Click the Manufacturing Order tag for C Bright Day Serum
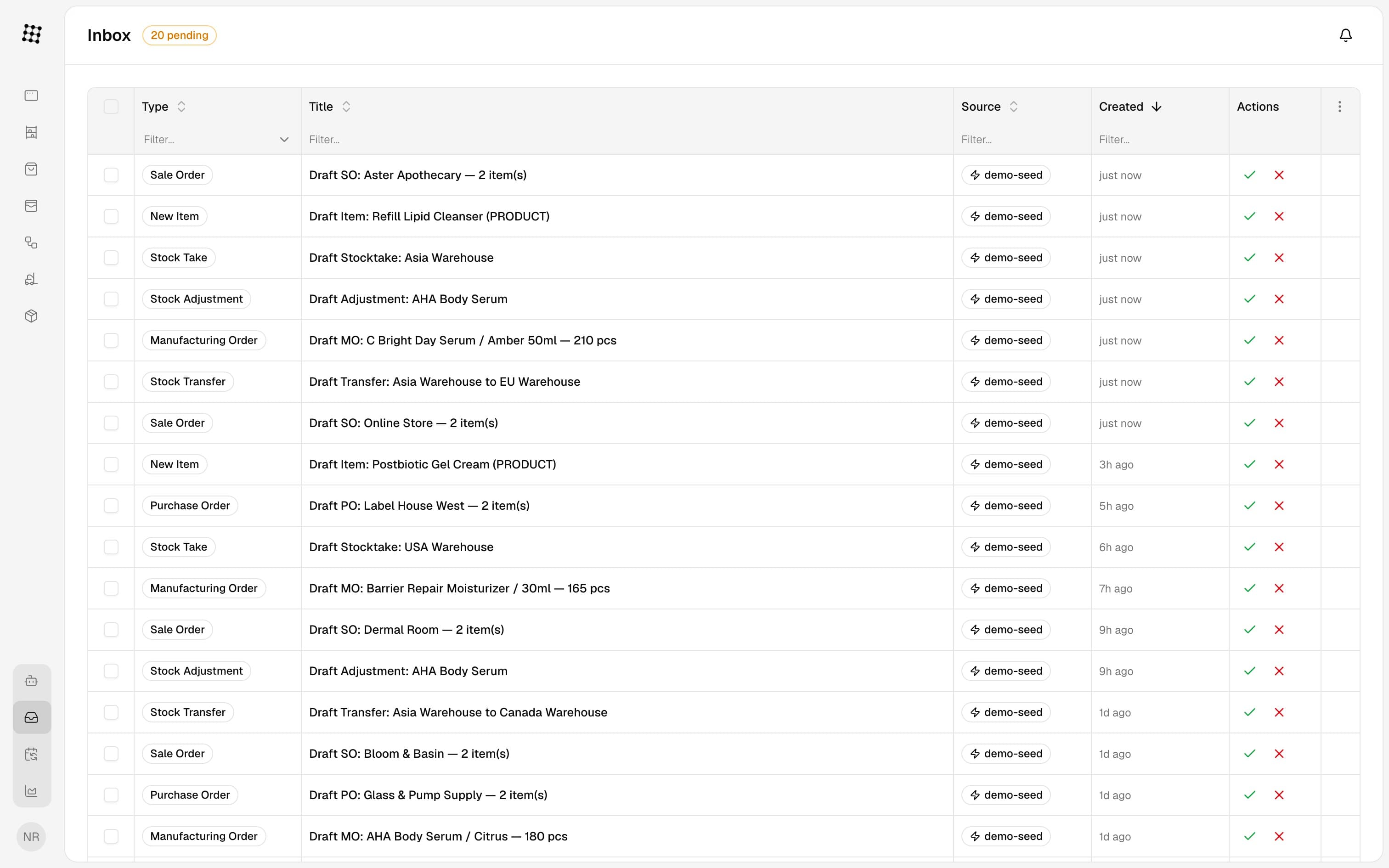Image resolution: width=1389 pixels, height=868 pixels. (204, 340)
